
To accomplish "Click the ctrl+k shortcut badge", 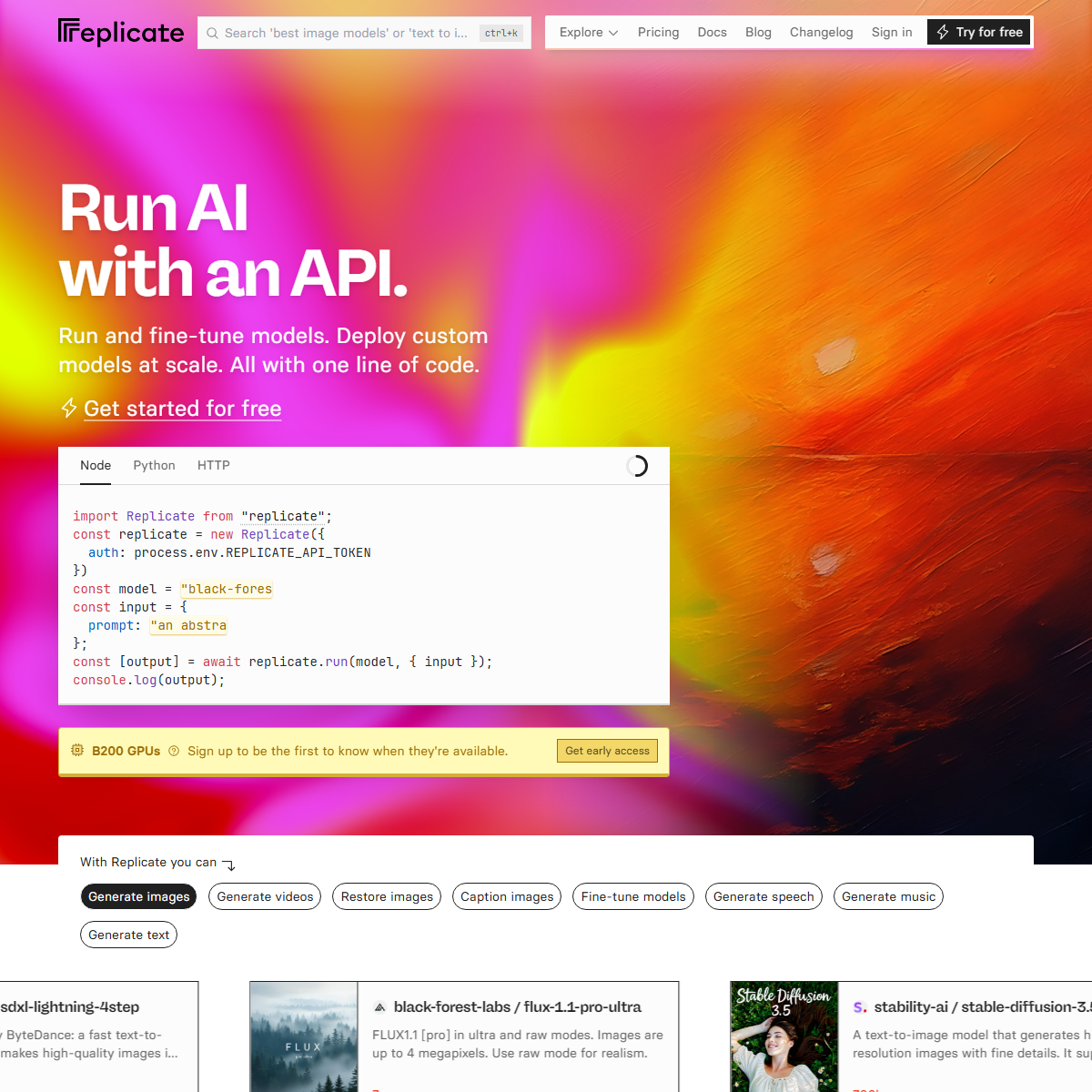I will tap(501, 33).
